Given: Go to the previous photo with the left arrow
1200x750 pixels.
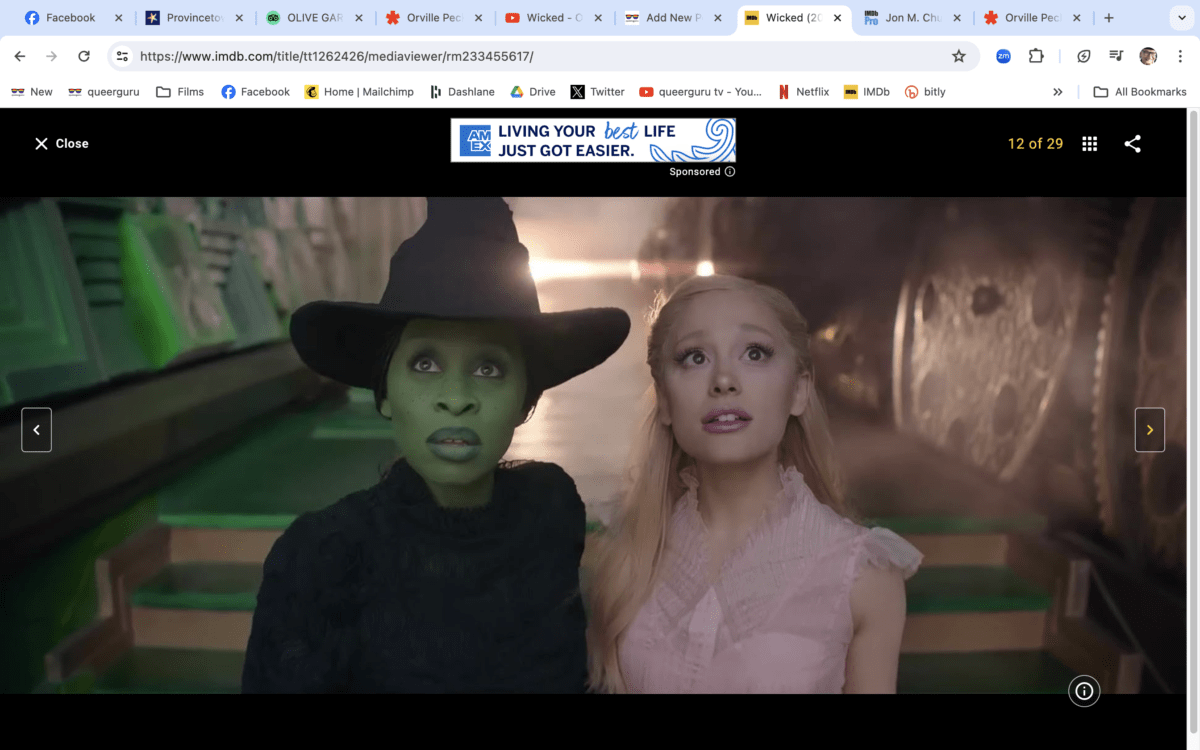Looking at the screenshot, I should 37,430.
